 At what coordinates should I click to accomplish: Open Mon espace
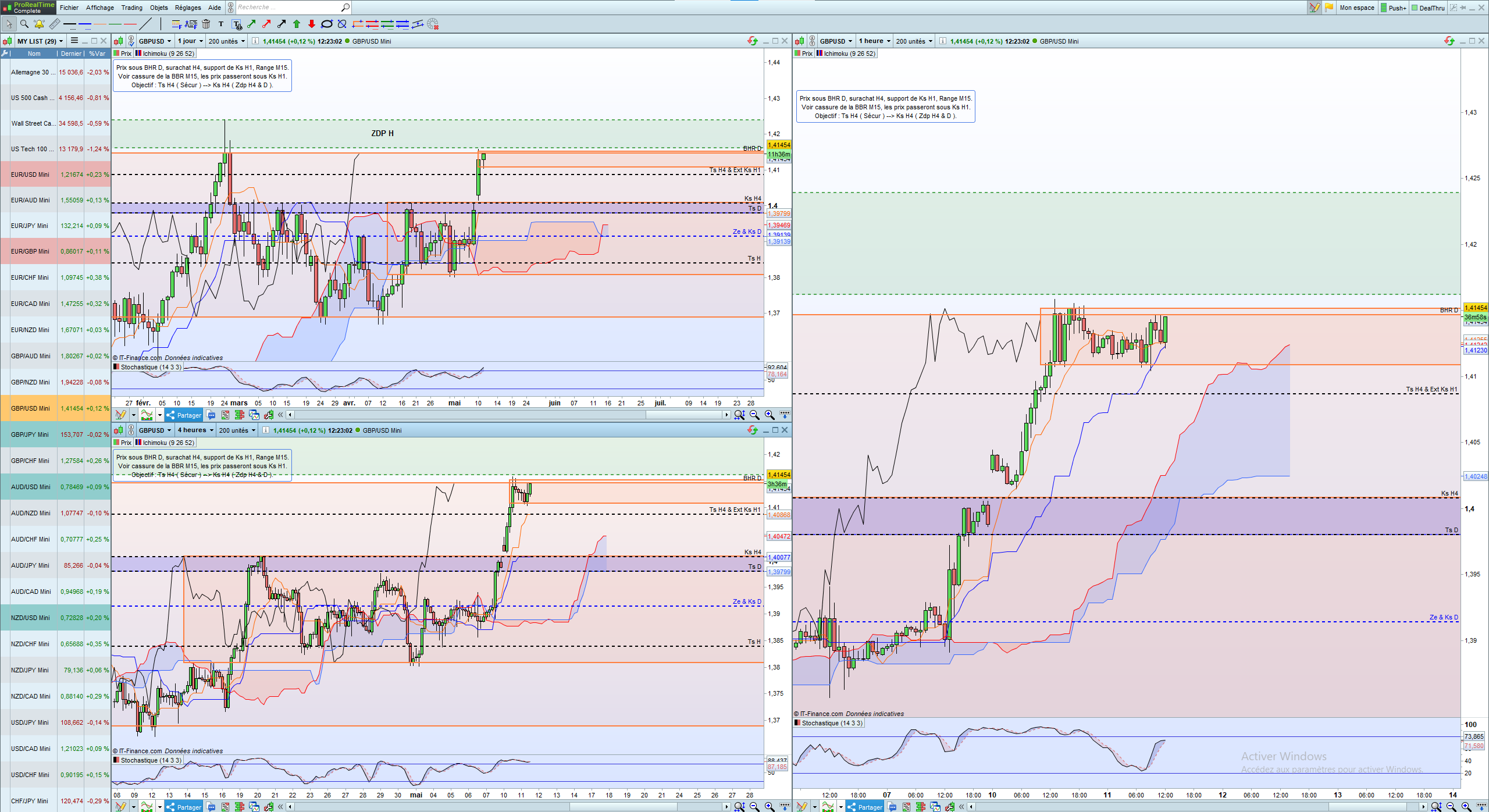pyautogui.click(x=1357, y=8)
